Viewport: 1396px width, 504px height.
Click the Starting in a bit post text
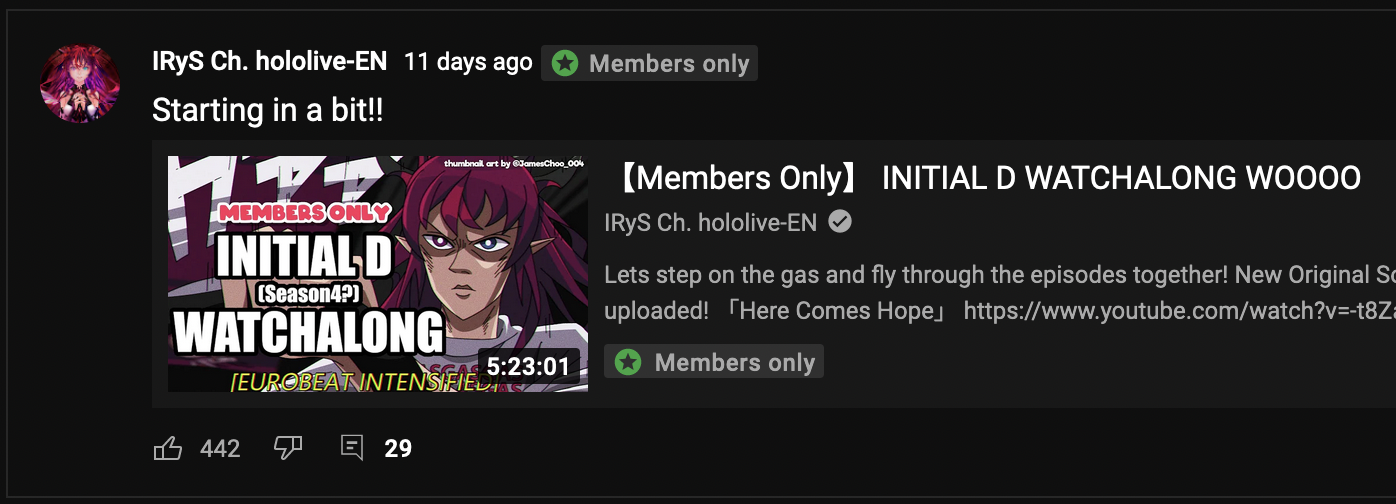(x=267, y=110)
